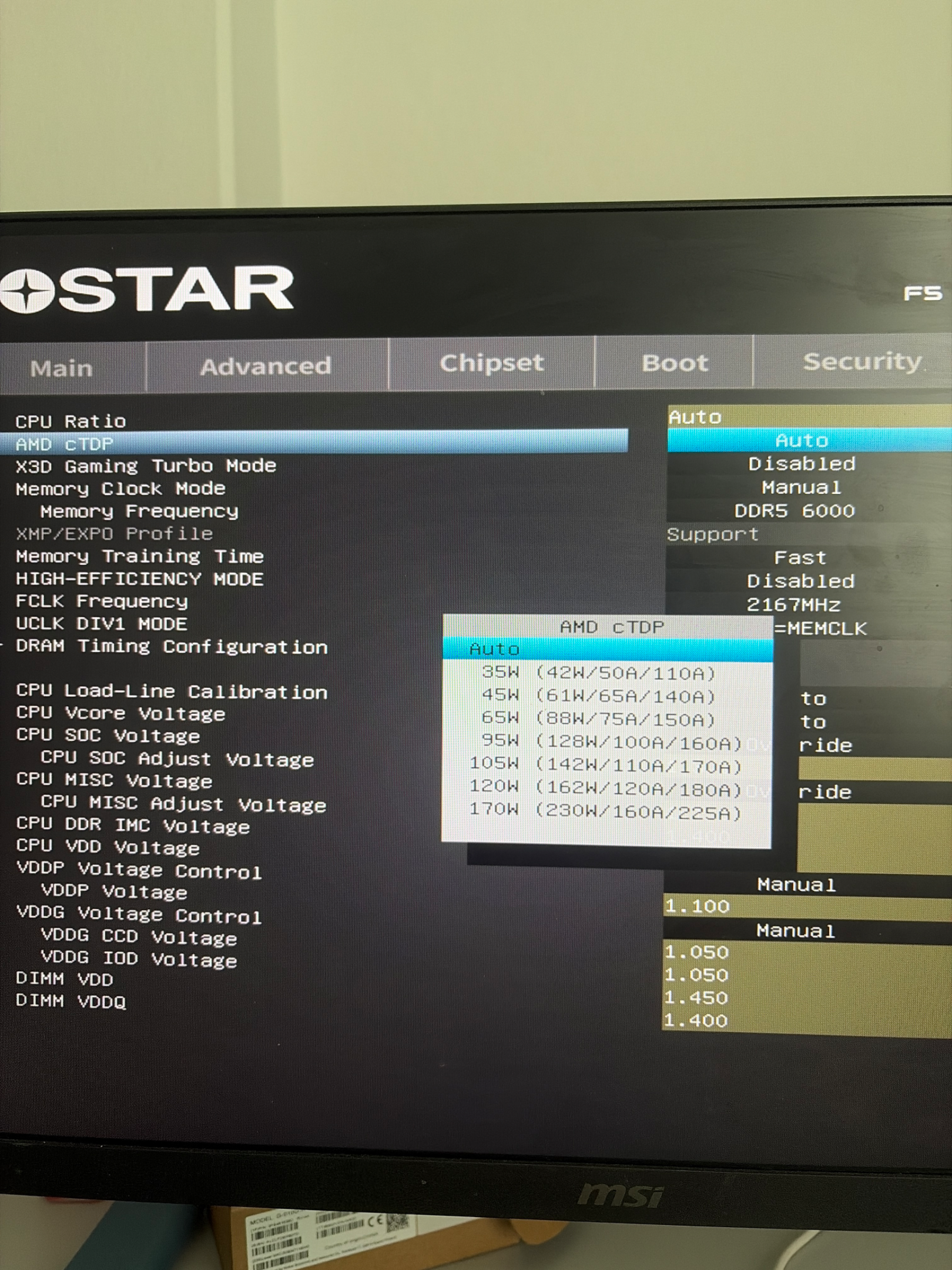Screen dimensions: 952x1270
Task: Click the DIMM VDD 1.450 field
Action: 808,998
